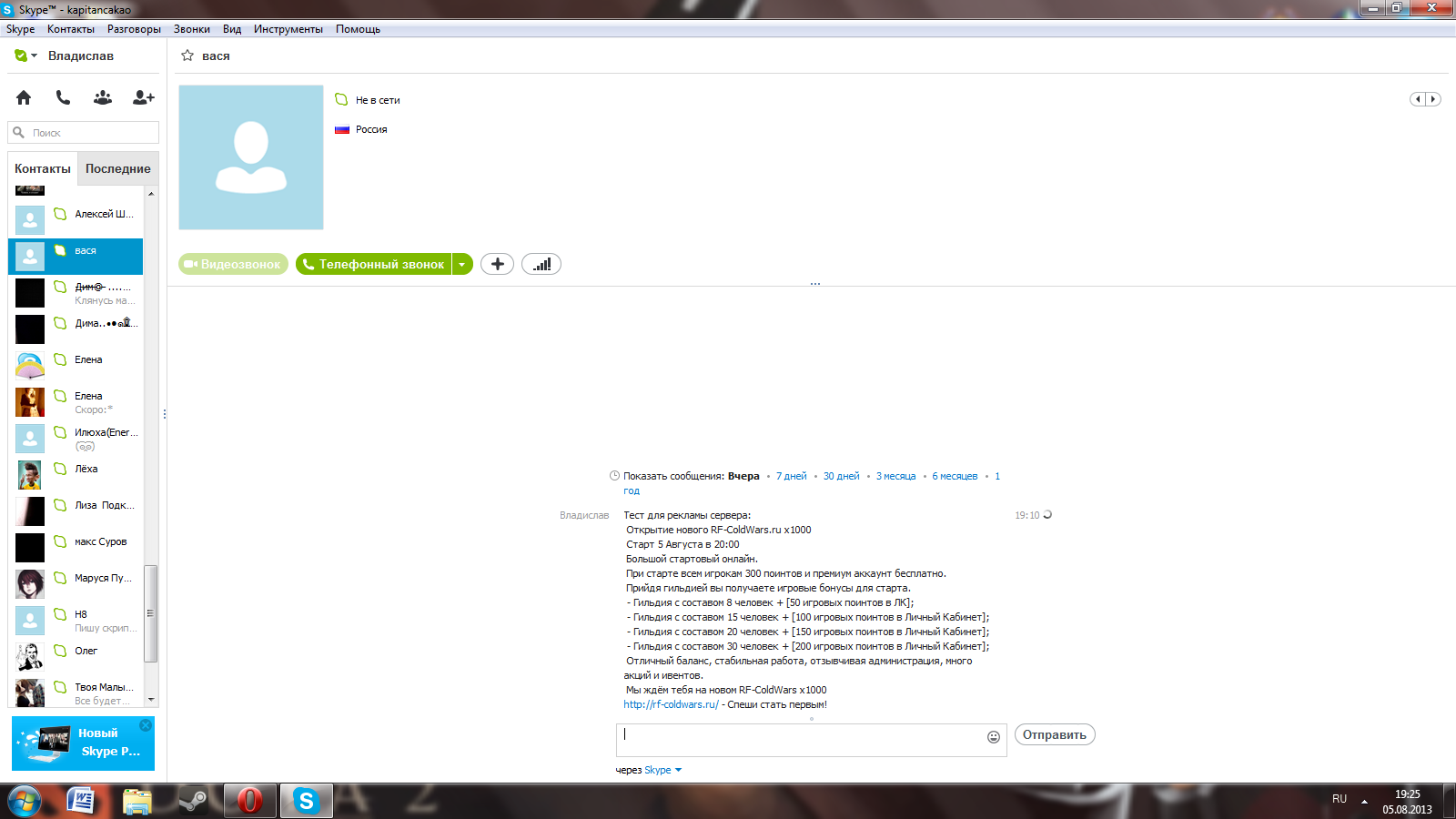The width and height of the screenshot is (1456, 819).
Task: Select contact Твоя Малы... in list
Action: [x=76, y=691]
